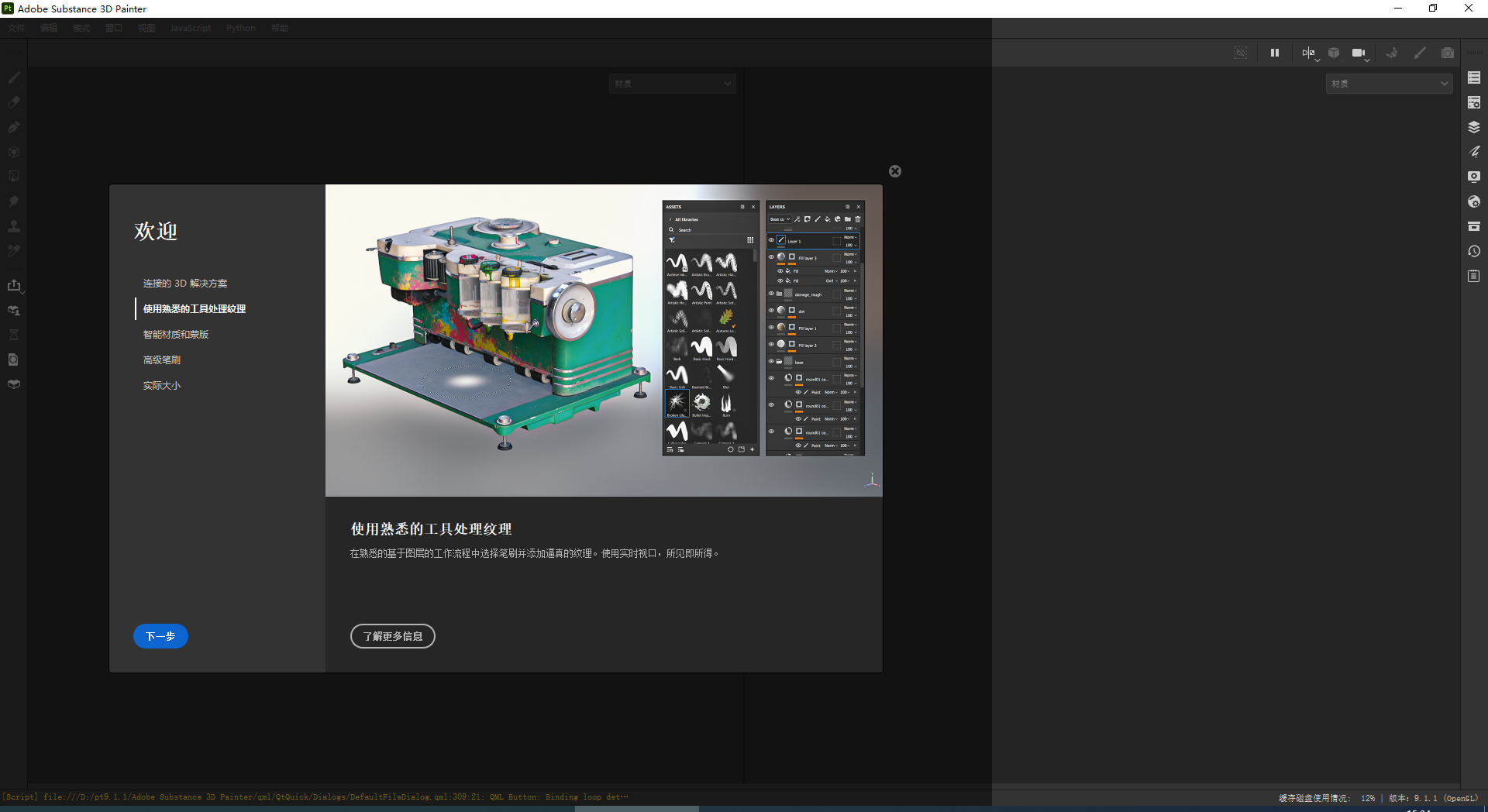Select the Smudge tool

coord(13,201)
